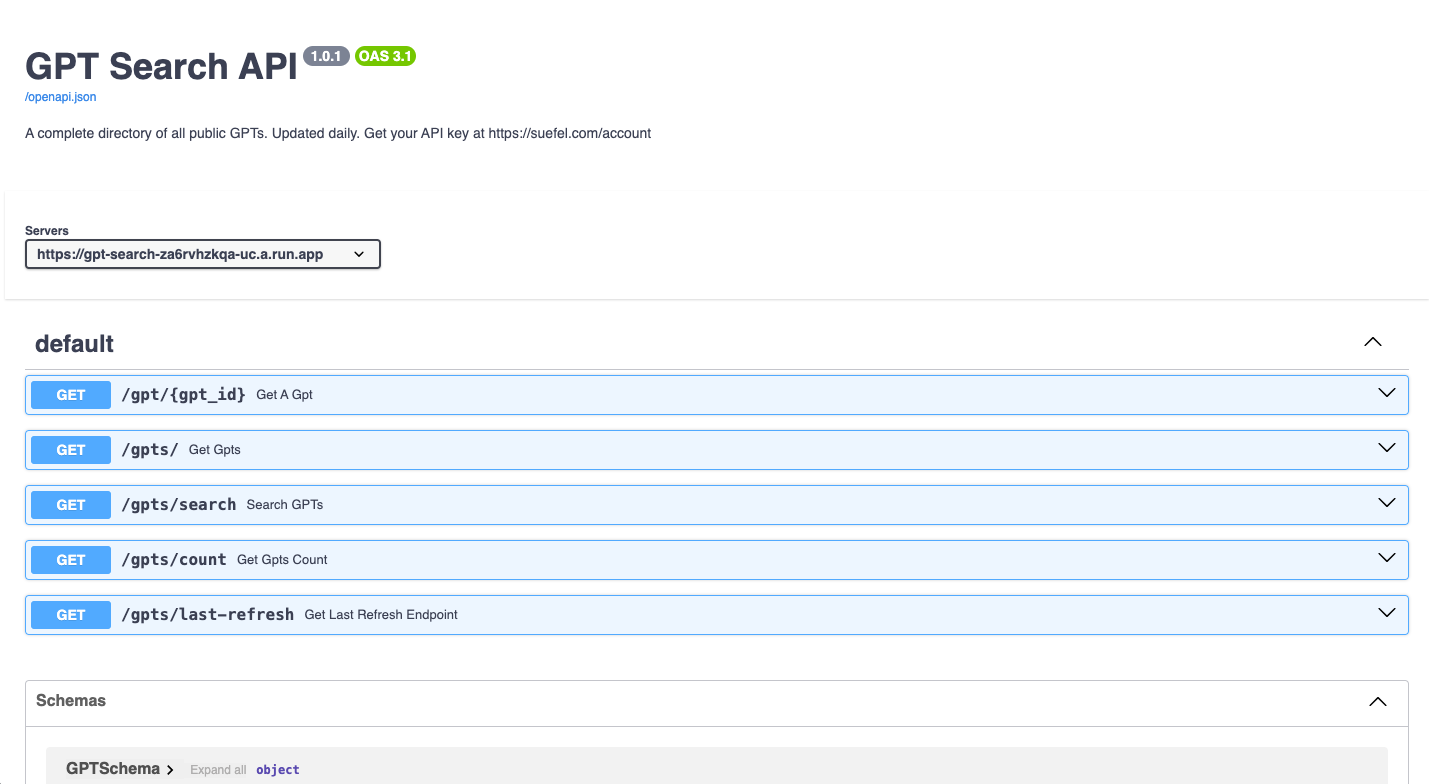Viewport: 1429px width, 784px height.
Task: Expand /gpts/search endpoint arrow
Action: click(1386, 503)
